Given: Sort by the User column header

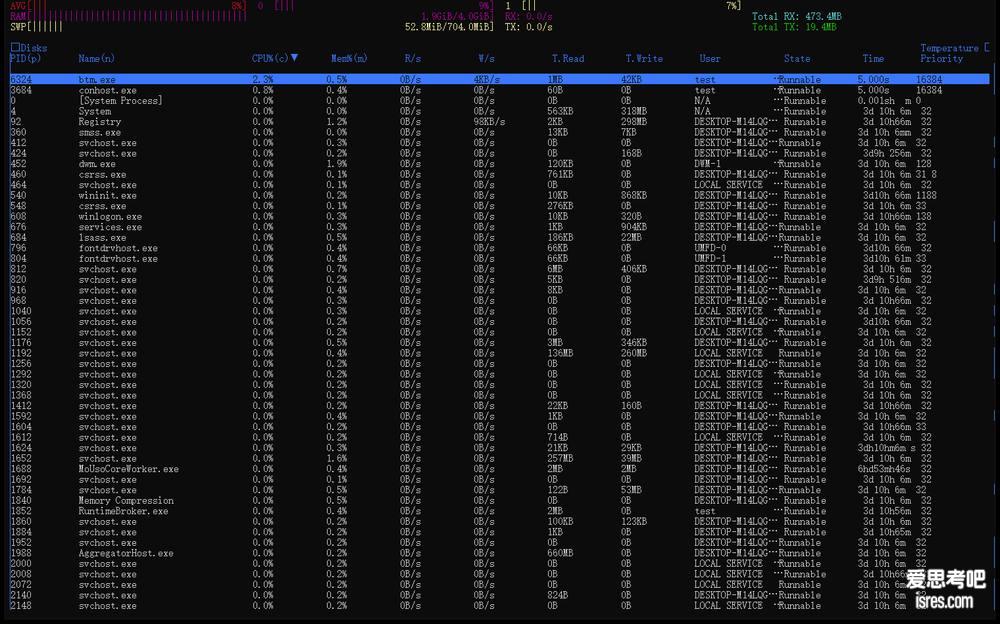Looking at the screenshot, I should 710,59.
